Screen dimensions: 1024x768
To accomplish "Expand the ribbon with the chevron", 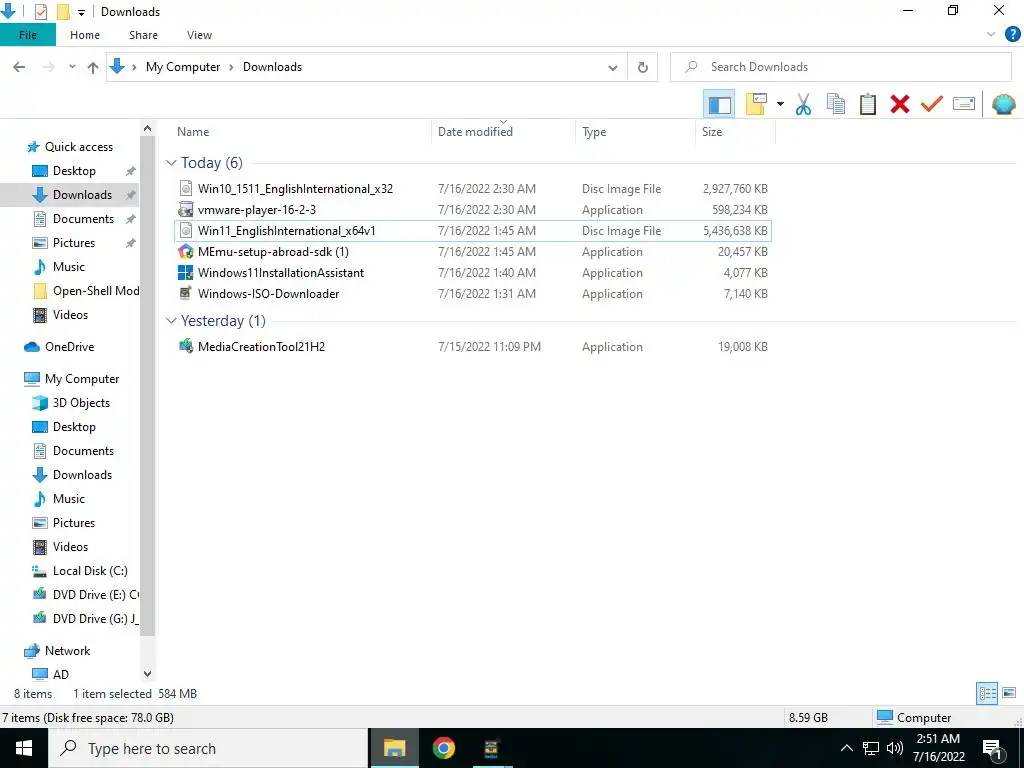I will coord(991,35).
